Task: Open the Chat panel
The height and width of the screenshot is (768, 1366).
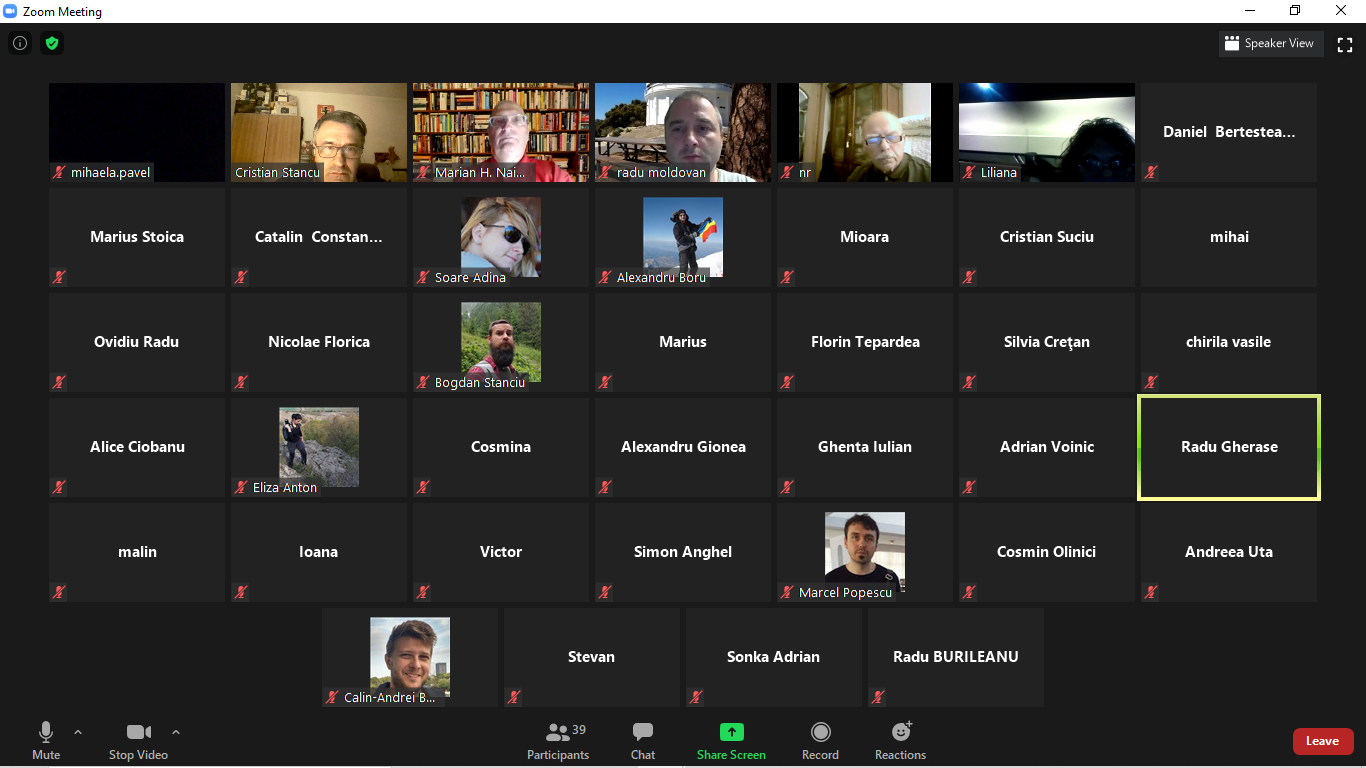Action: pyautogui.click(x=643, y=740)
